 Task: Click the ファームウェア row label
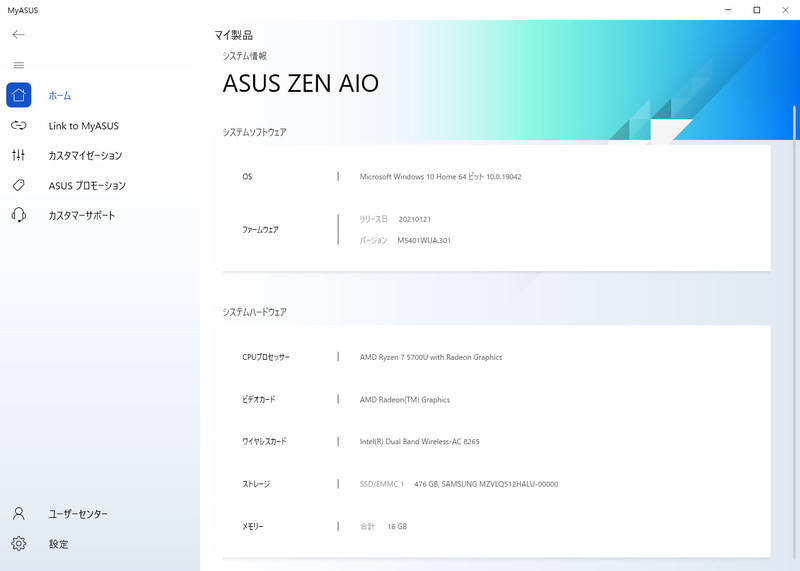[x=260, y=230]
